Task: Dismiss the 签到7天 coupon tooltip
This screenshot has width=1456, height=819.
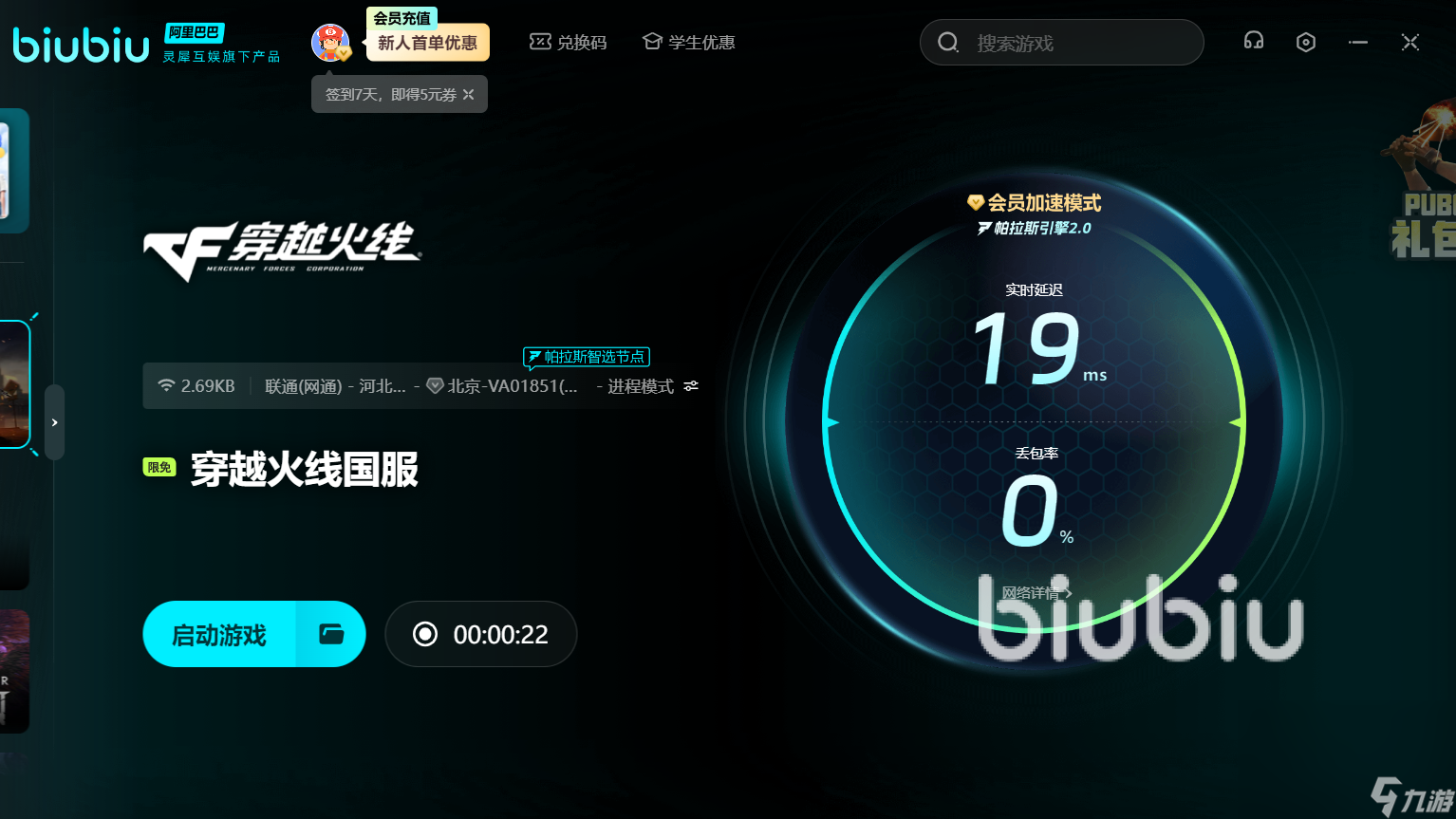Action: click(x=469, y=95)
